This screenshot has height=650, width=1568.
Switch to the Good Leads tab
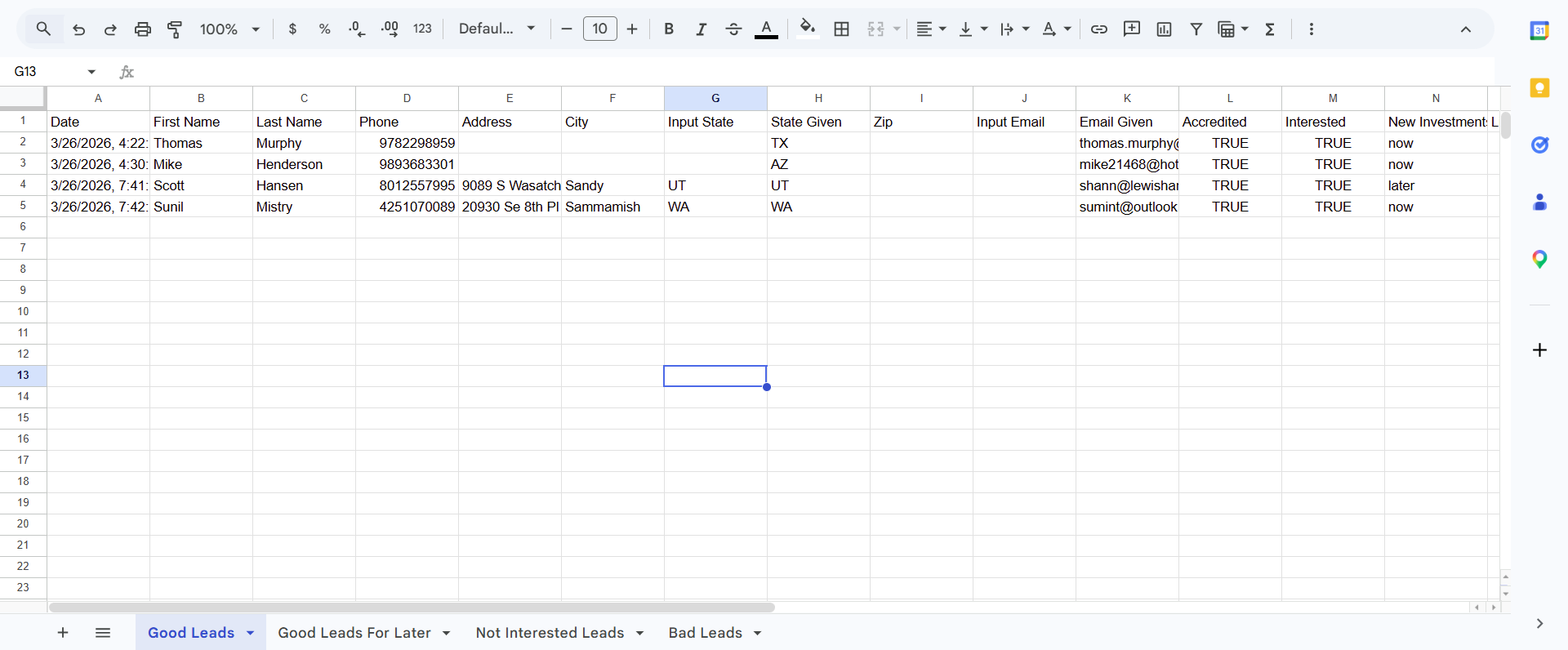[191, 633]
